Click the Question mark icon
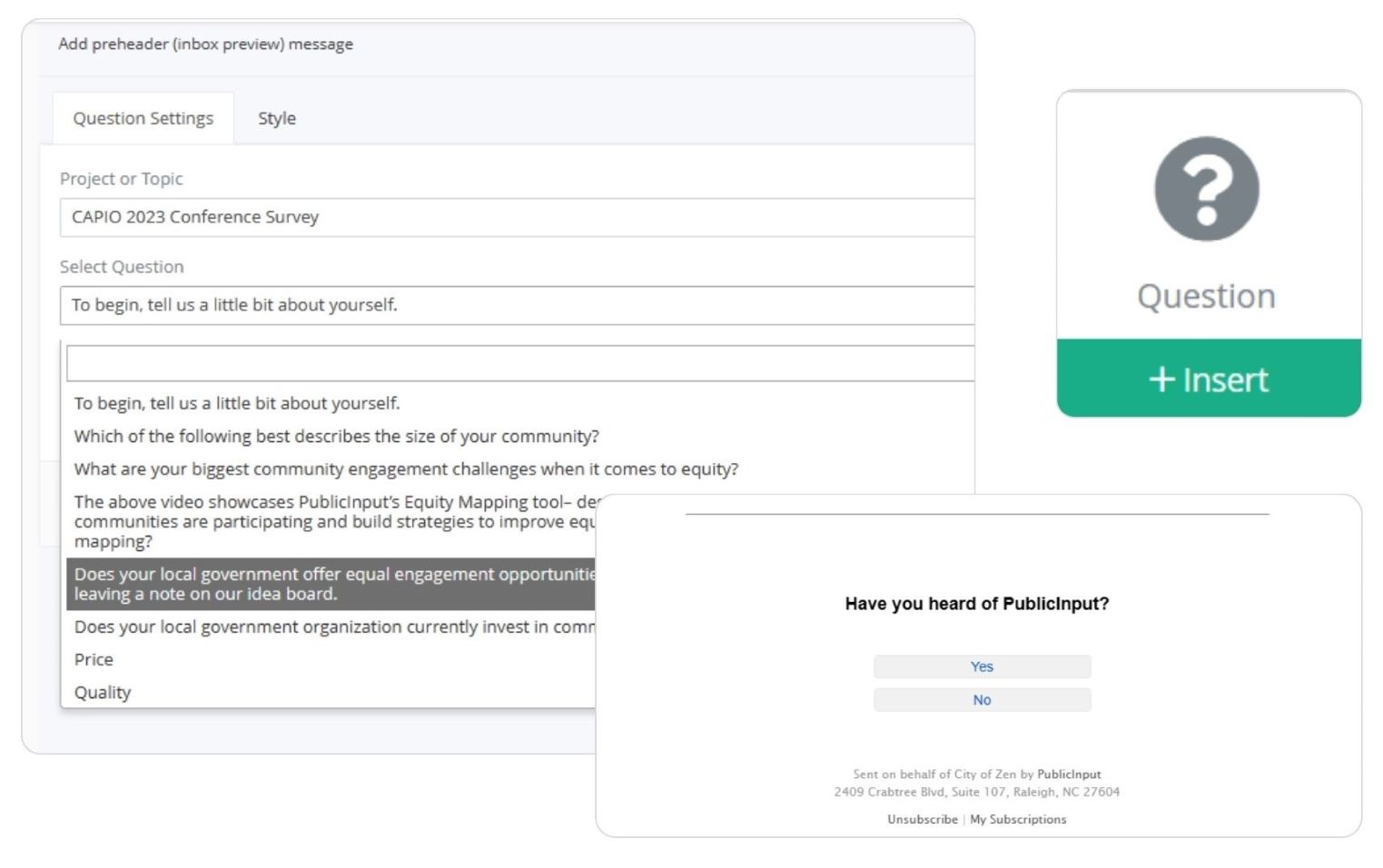Image resolution: width=1383 pixels, height=868 pixels. tap(1206, 189)
